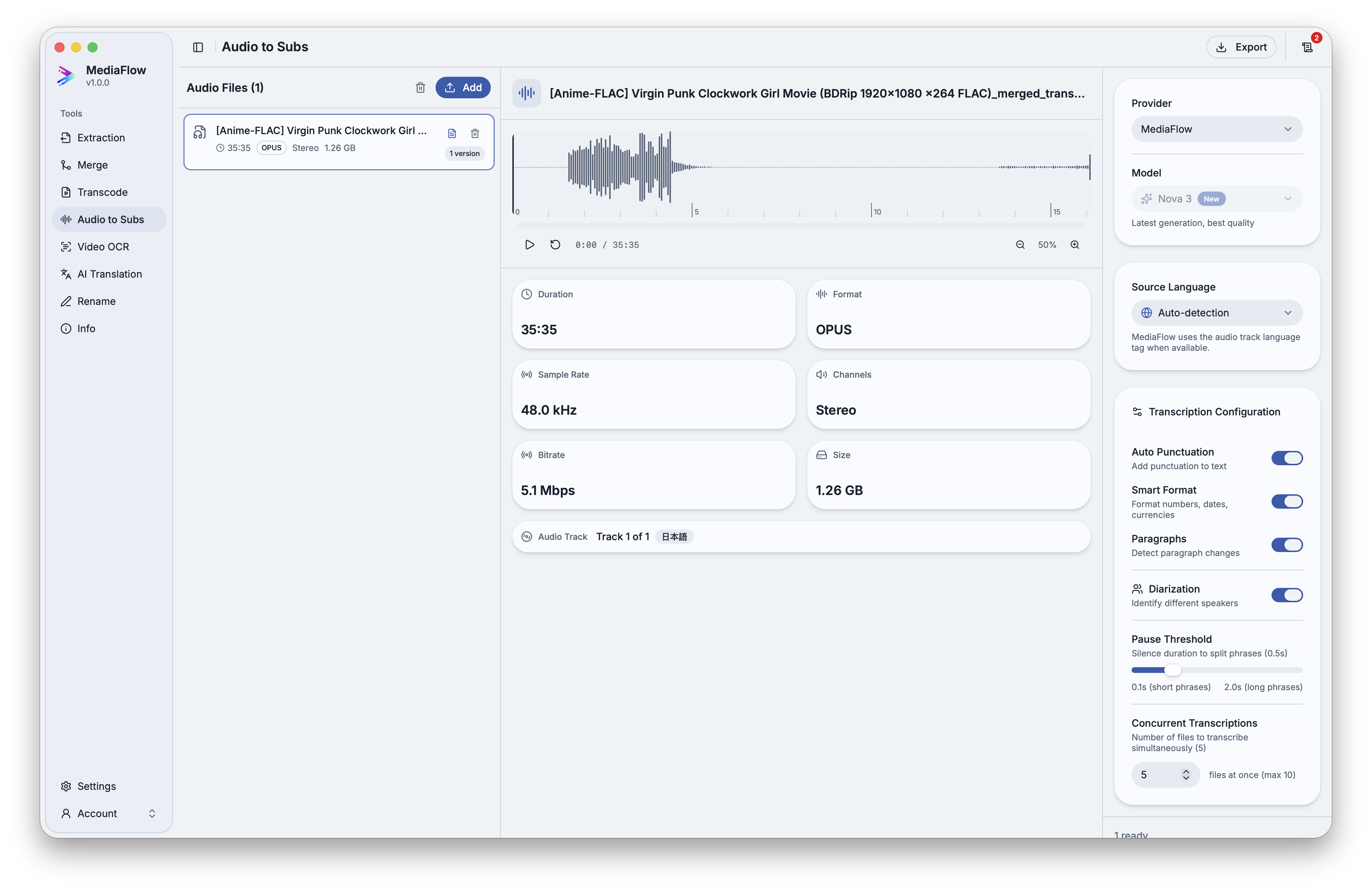
Task: Click the waveform timeline at marker 10
Action: click(871, 211)
